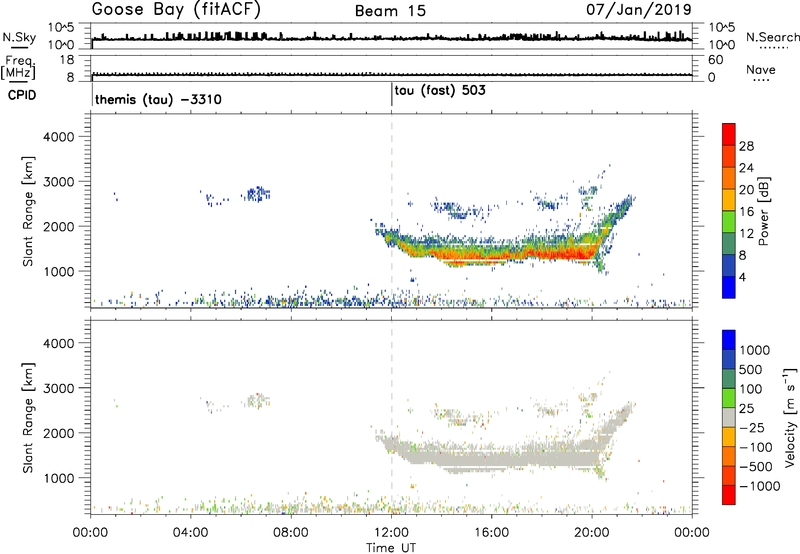Click the dashed 12:00 CPID marker in power panel

tap(391, 210)
